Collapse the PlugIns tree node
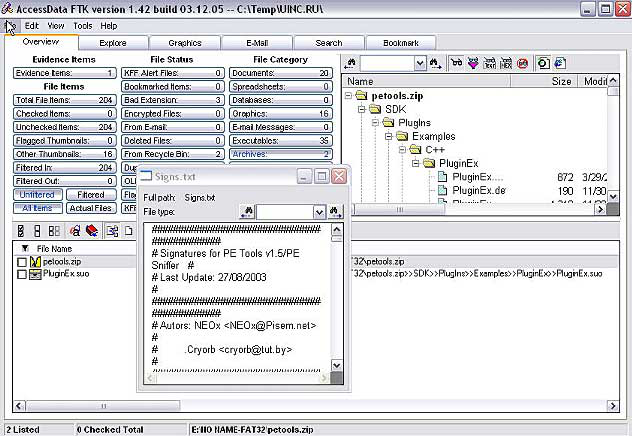The height and width of the screenshot is (436, 632). 375,122
